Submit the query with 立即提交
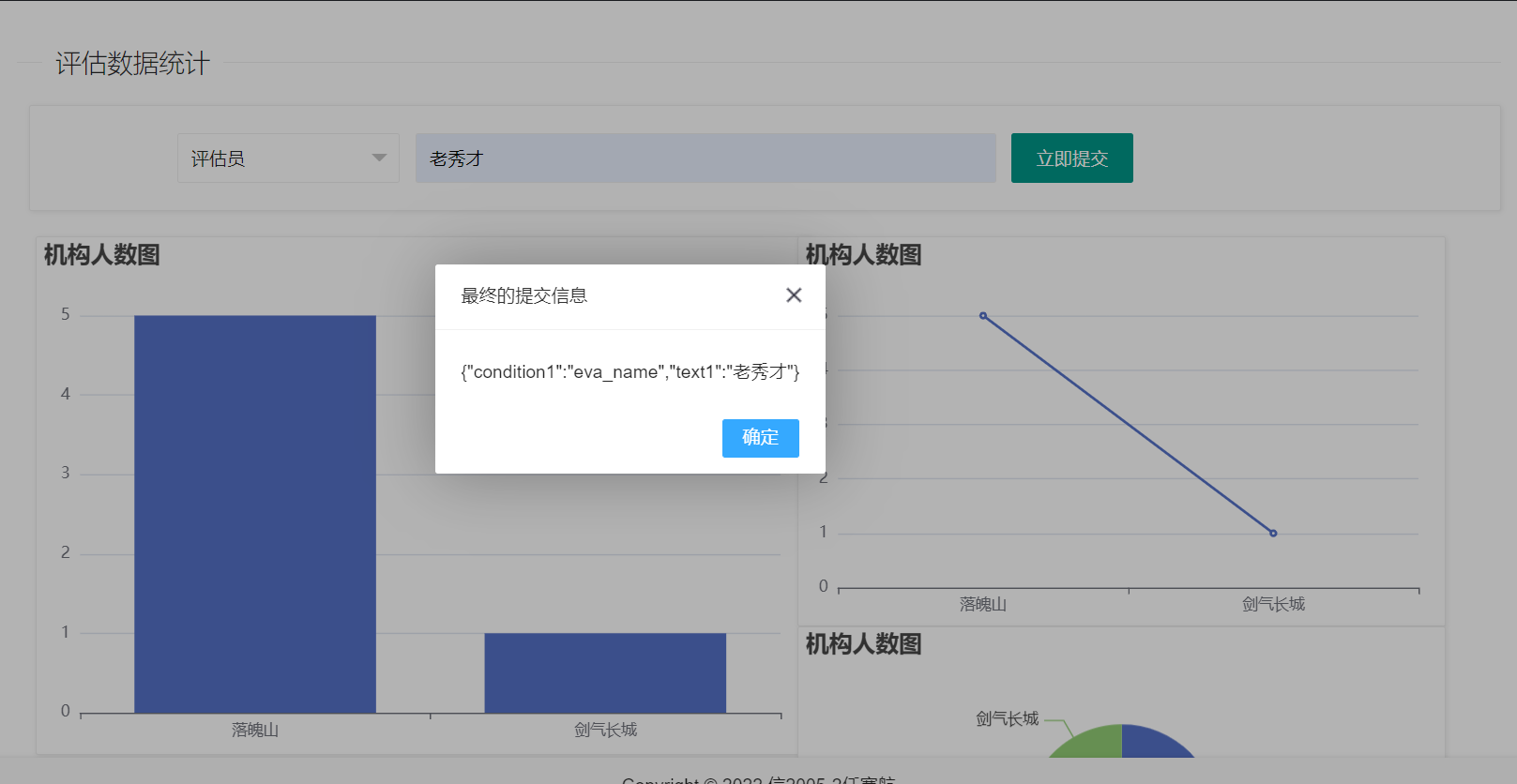 point(1072,158)
